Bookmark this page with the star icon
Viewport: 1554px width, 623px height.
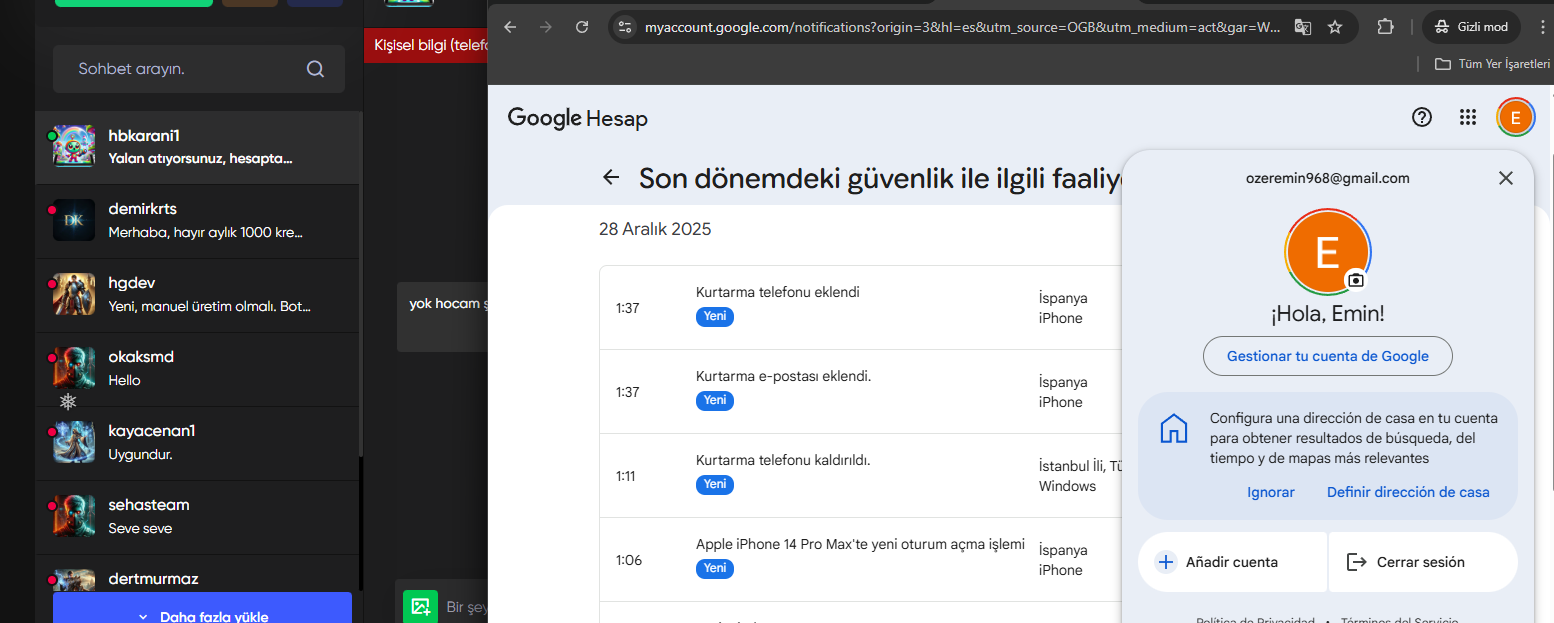1335,27
